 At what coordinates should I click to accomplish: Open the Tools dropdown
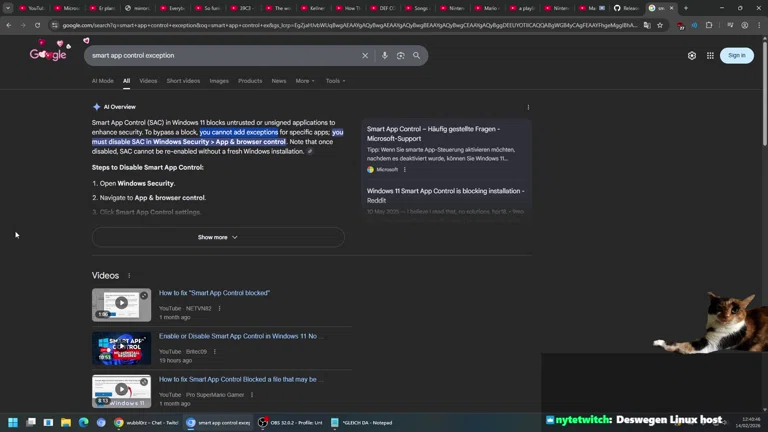[x=335, y=81]
